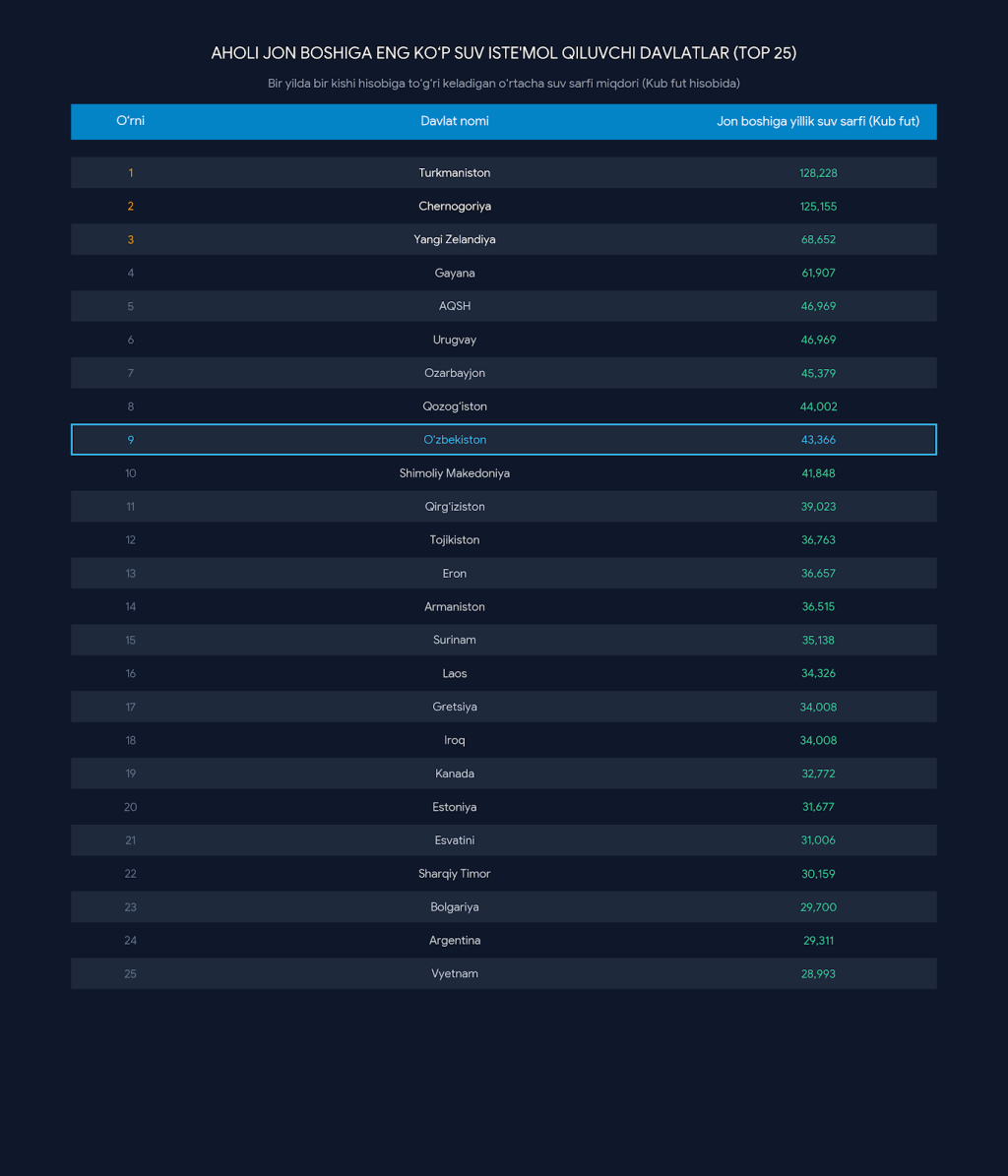Viewport: 1008px width, 1176px height.
Task: Select the Chernogoriya country name
Action: point(455,207)
